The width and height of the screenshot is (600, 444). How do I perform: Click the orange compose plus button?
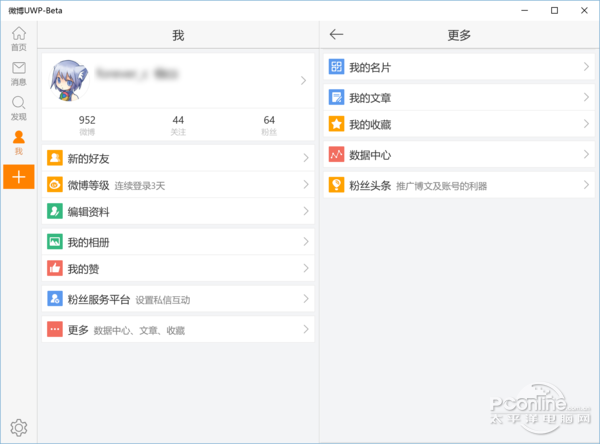click(18, 176)
